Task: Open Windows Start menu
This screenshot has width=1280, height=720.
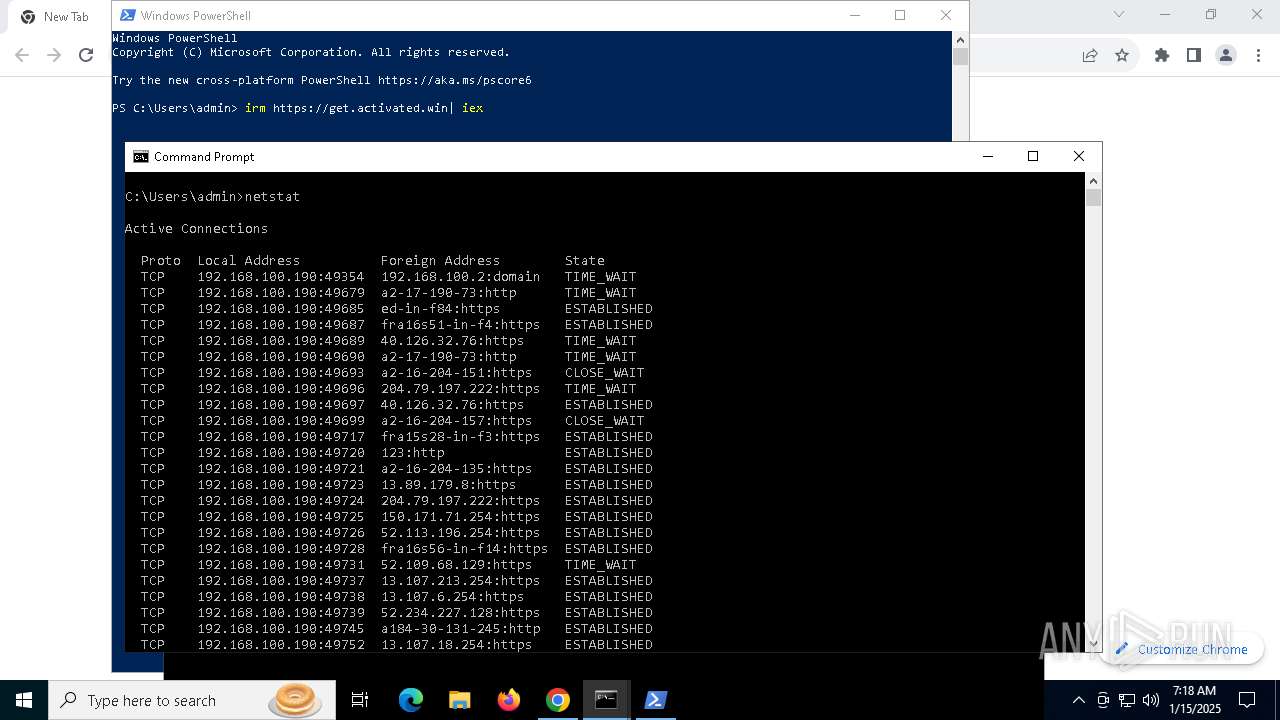Action: click(x=24, y=700)
